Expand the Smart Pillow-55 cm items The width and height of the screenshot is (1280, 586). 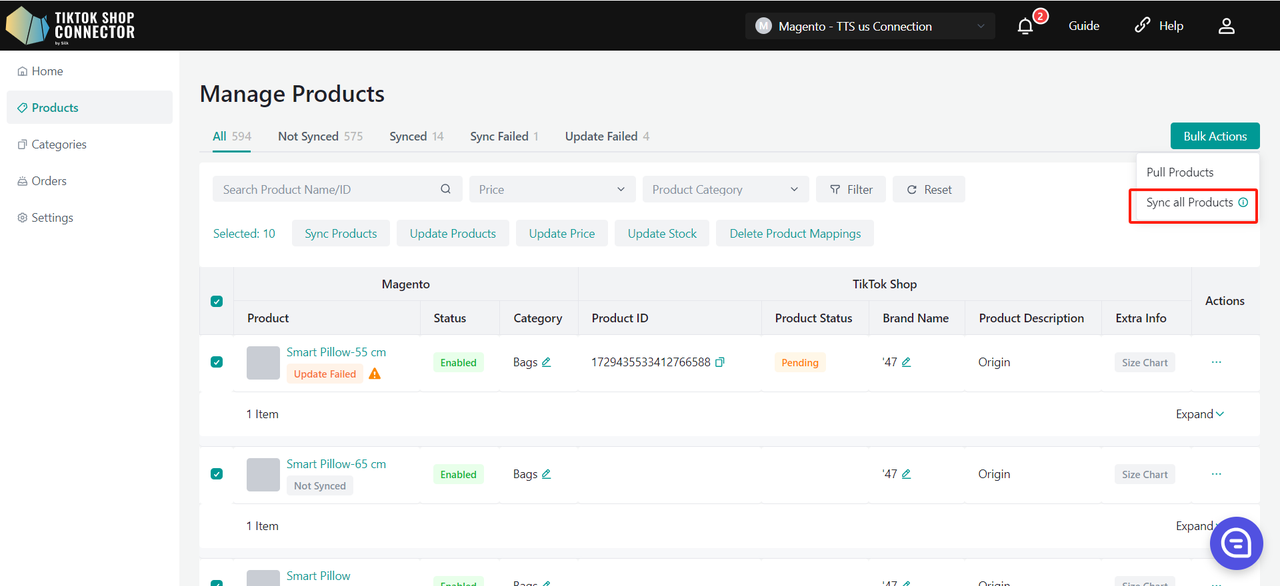click(1200, 414)
